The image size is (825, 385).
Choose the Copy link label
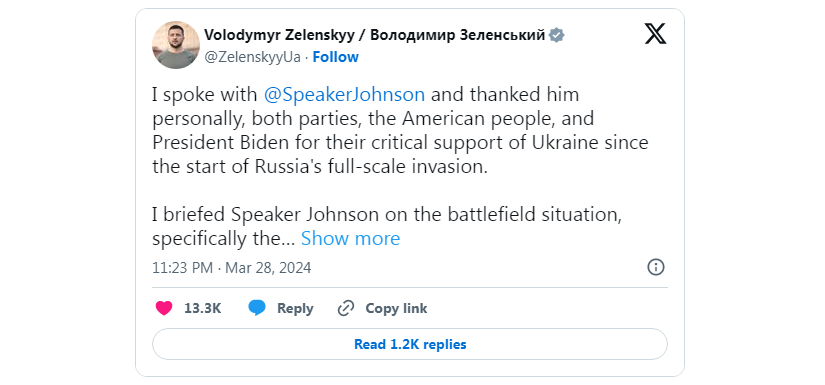click(396, 308)
